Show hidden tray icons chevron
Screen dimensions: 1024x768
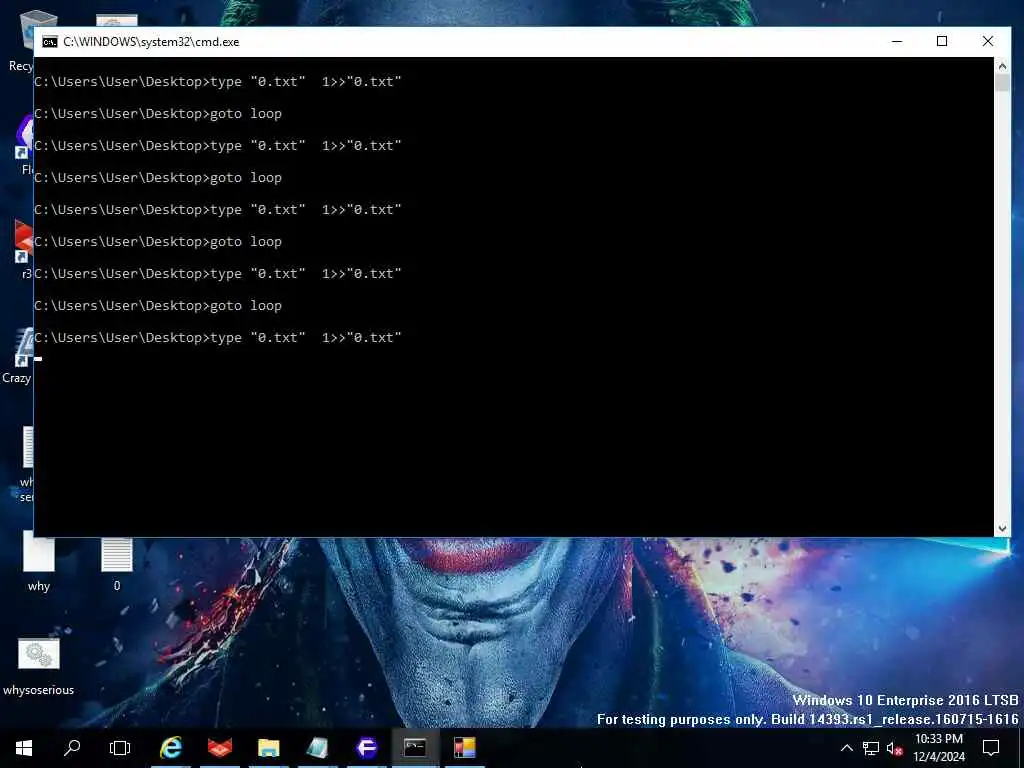coord(846,748)
